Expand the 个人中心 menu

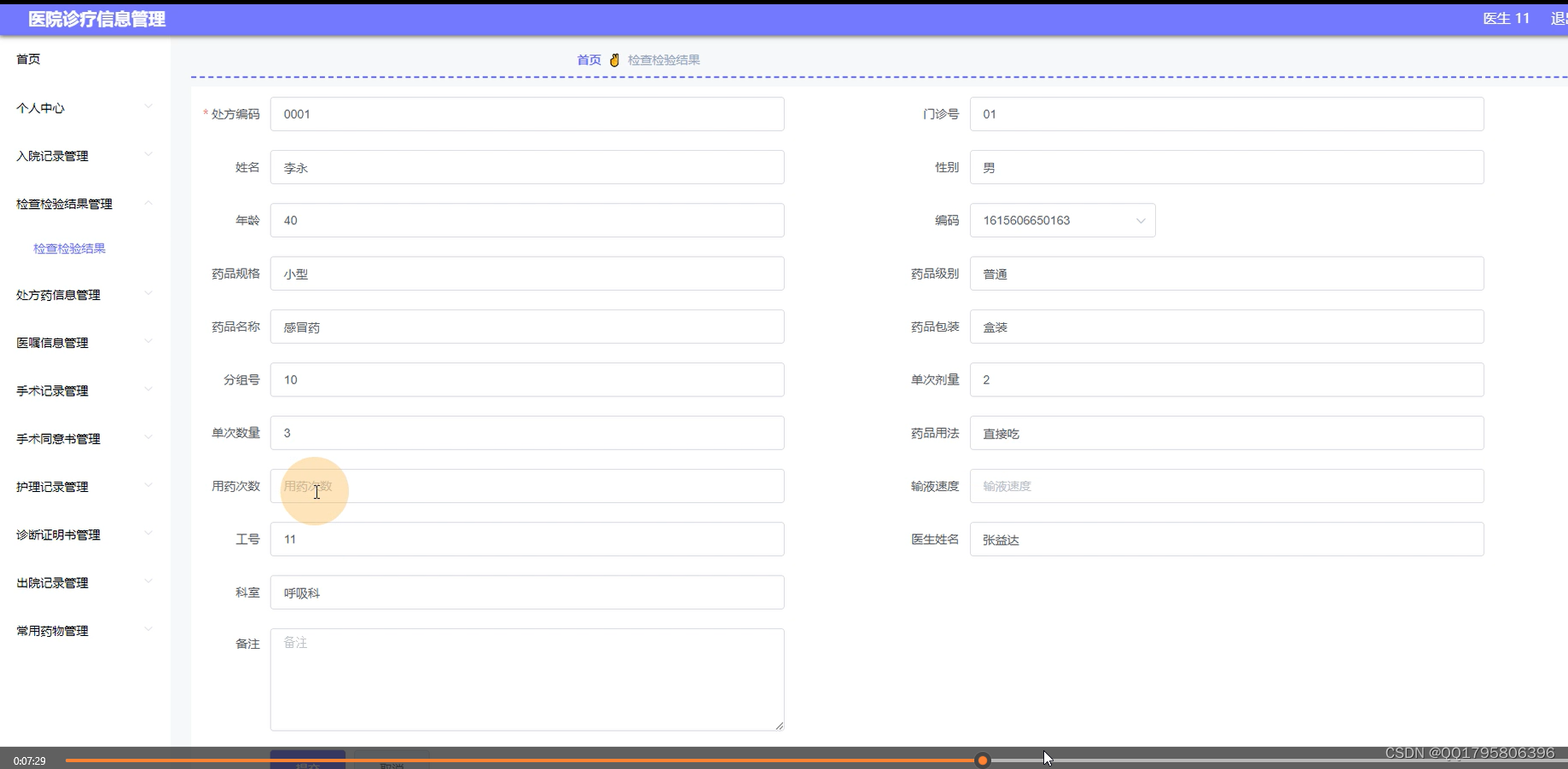(84, 107)
